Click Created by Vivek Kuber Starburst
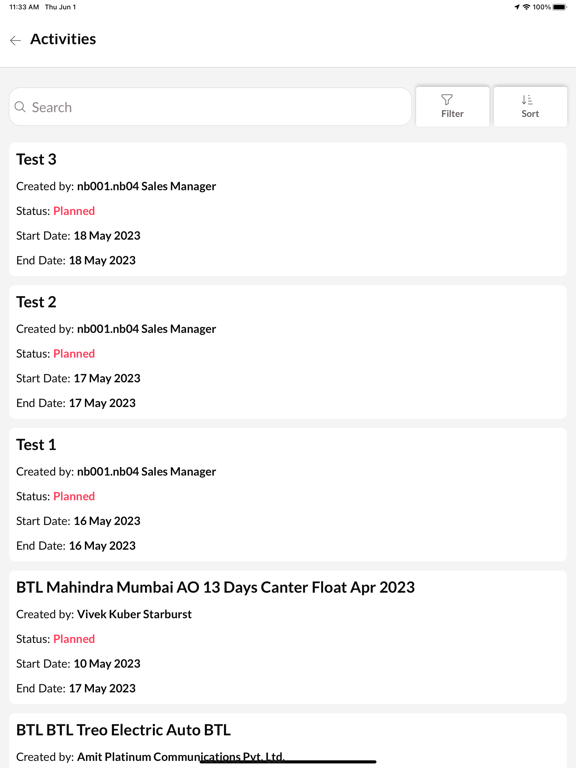 104,614
